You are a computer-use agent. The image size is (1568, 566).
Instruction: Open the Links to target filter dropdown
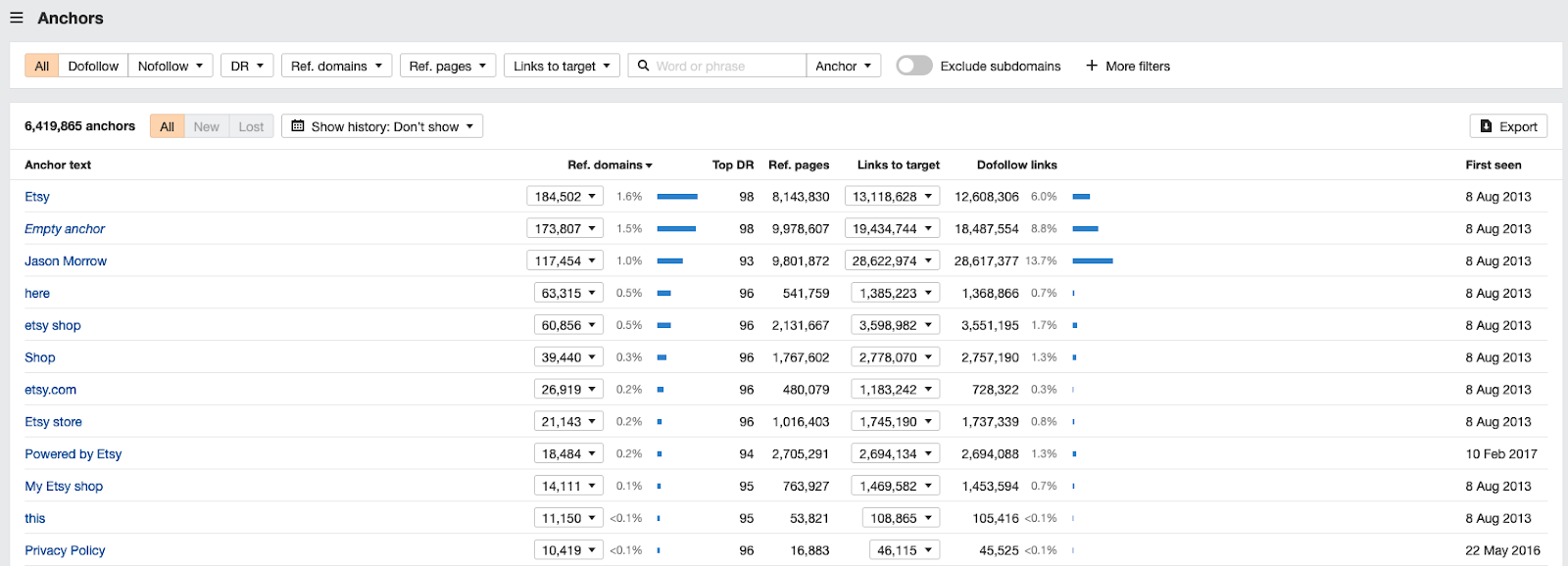click(562, 66)
